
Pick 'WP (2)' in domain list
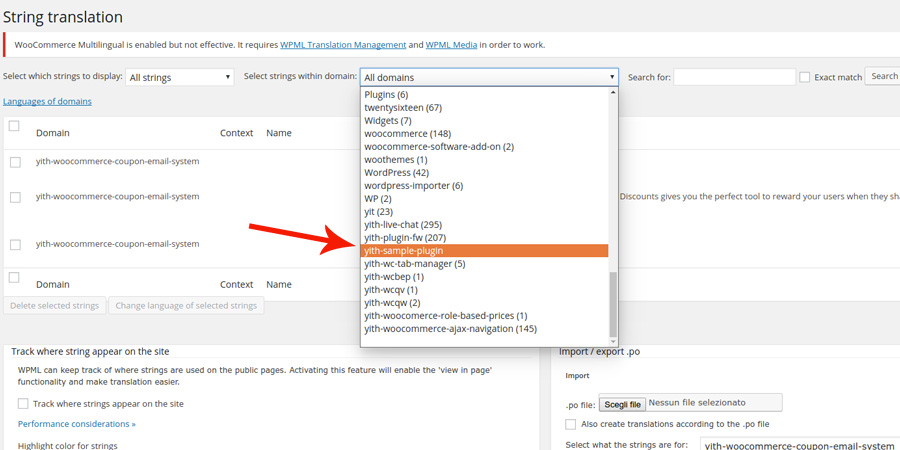pos(484,199)
